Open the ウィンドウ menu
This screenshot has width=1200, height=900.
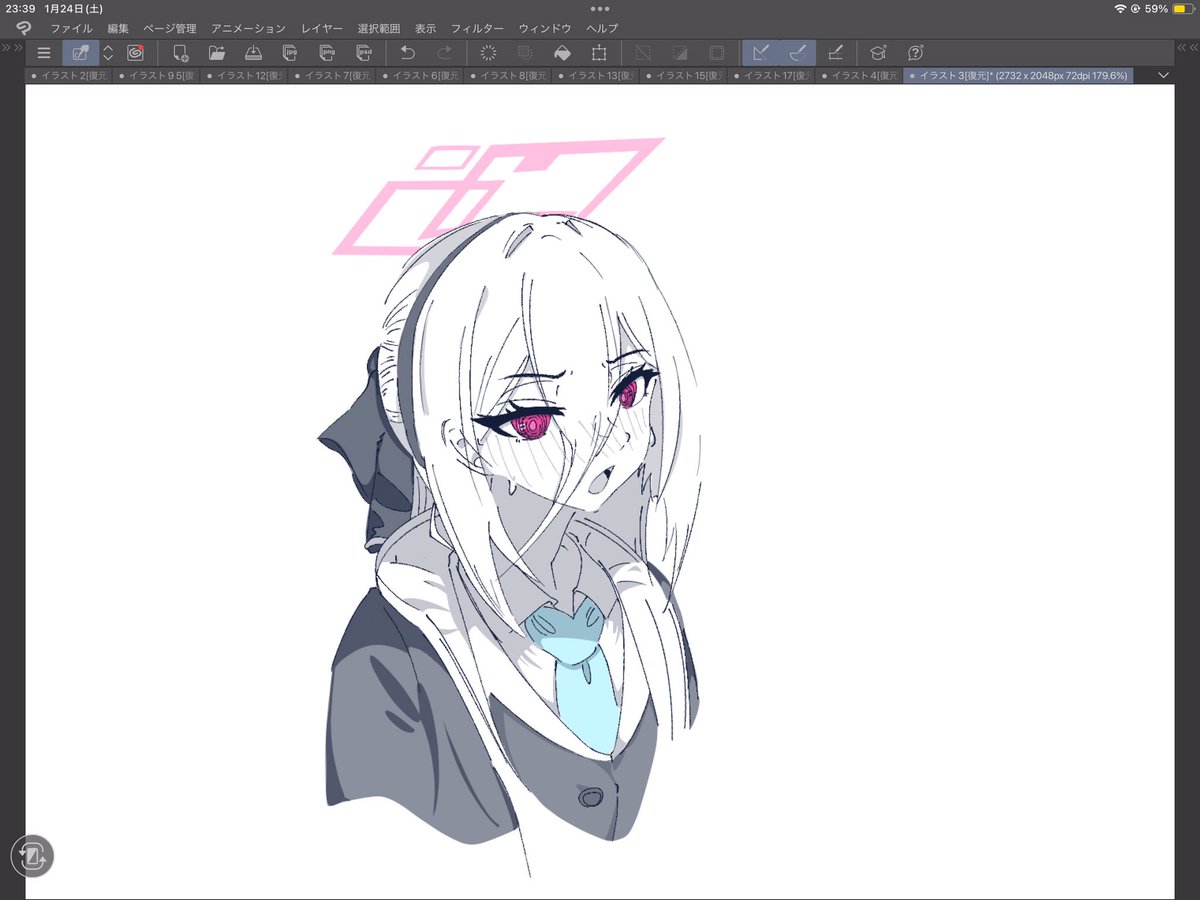(545, 28)
